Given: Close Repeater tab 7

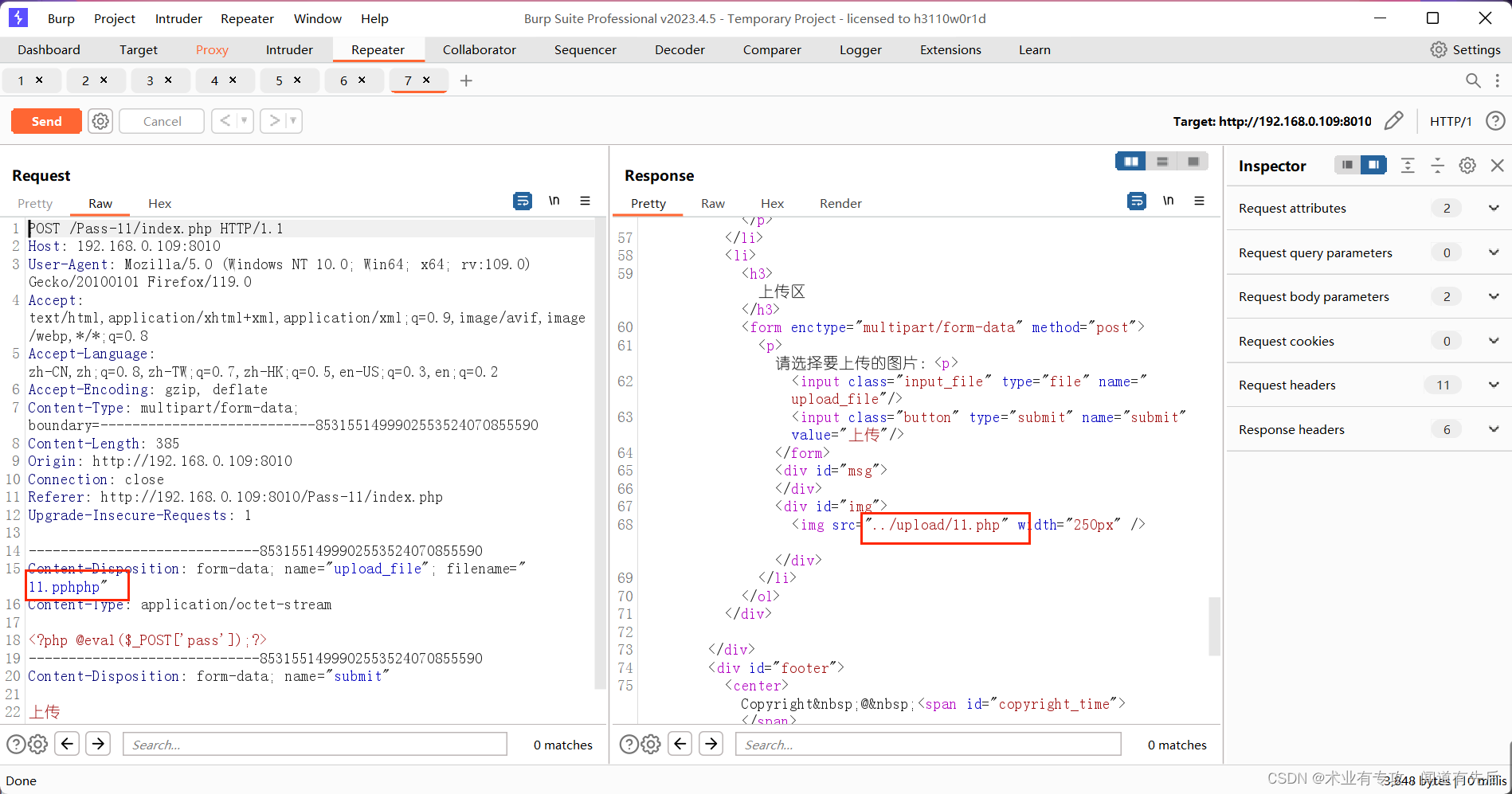Looking at the screenshot, I should (426, 80).
